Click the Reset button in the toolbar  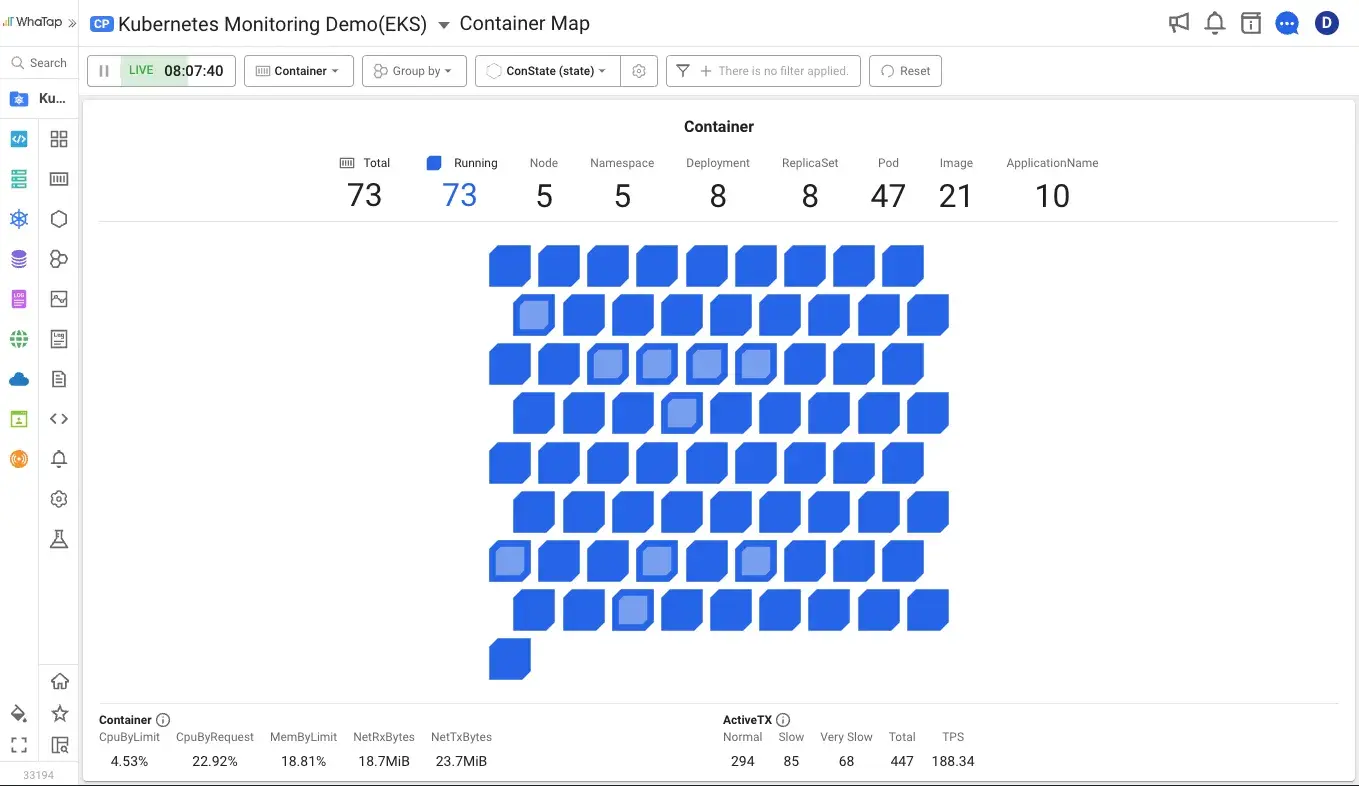[x=905, y=70]
